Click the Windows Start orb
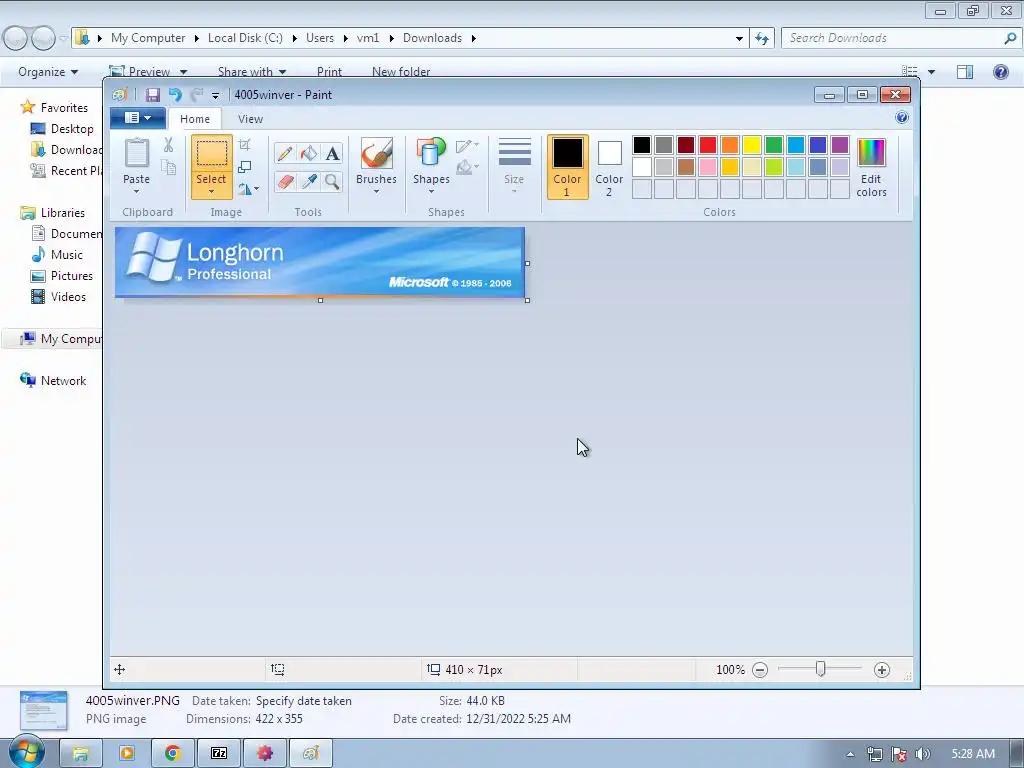 coord(27,752)
